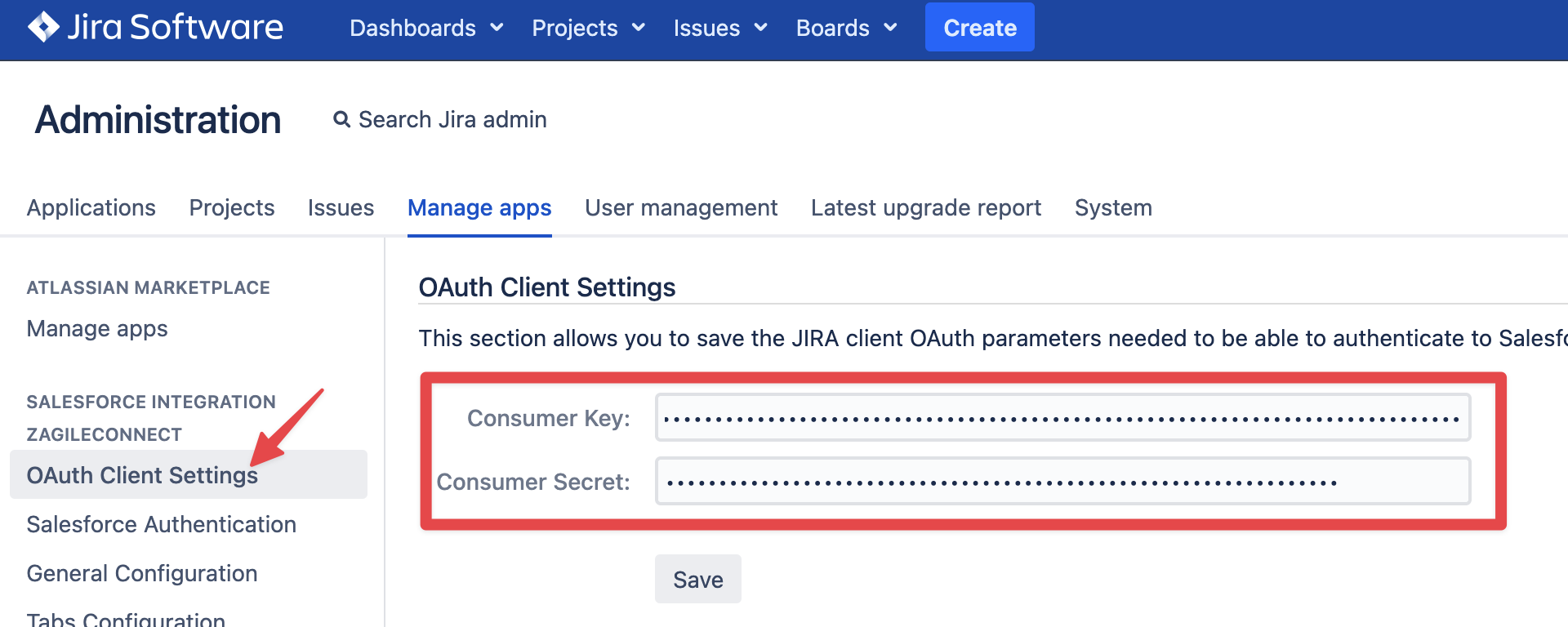Click the Save button
The width and height of the screenshot is (1568, 627).
click(697, 580)
